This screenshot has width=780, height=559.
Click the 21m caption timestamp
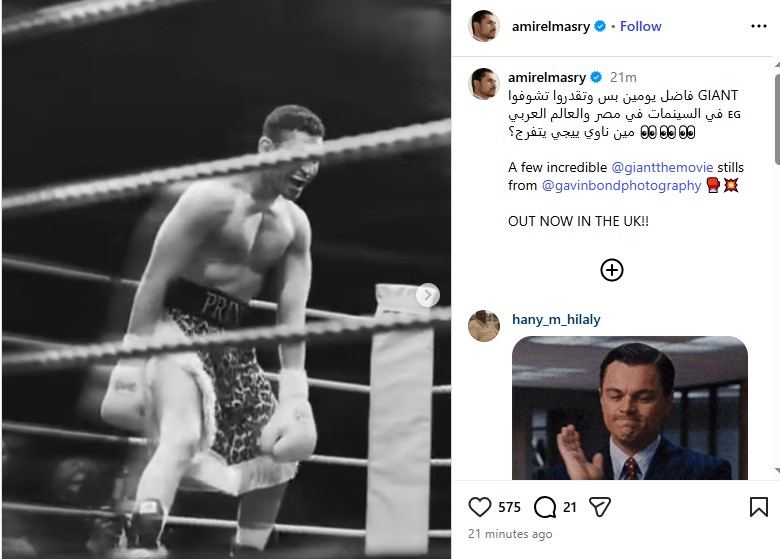click(x=623, y=77)
